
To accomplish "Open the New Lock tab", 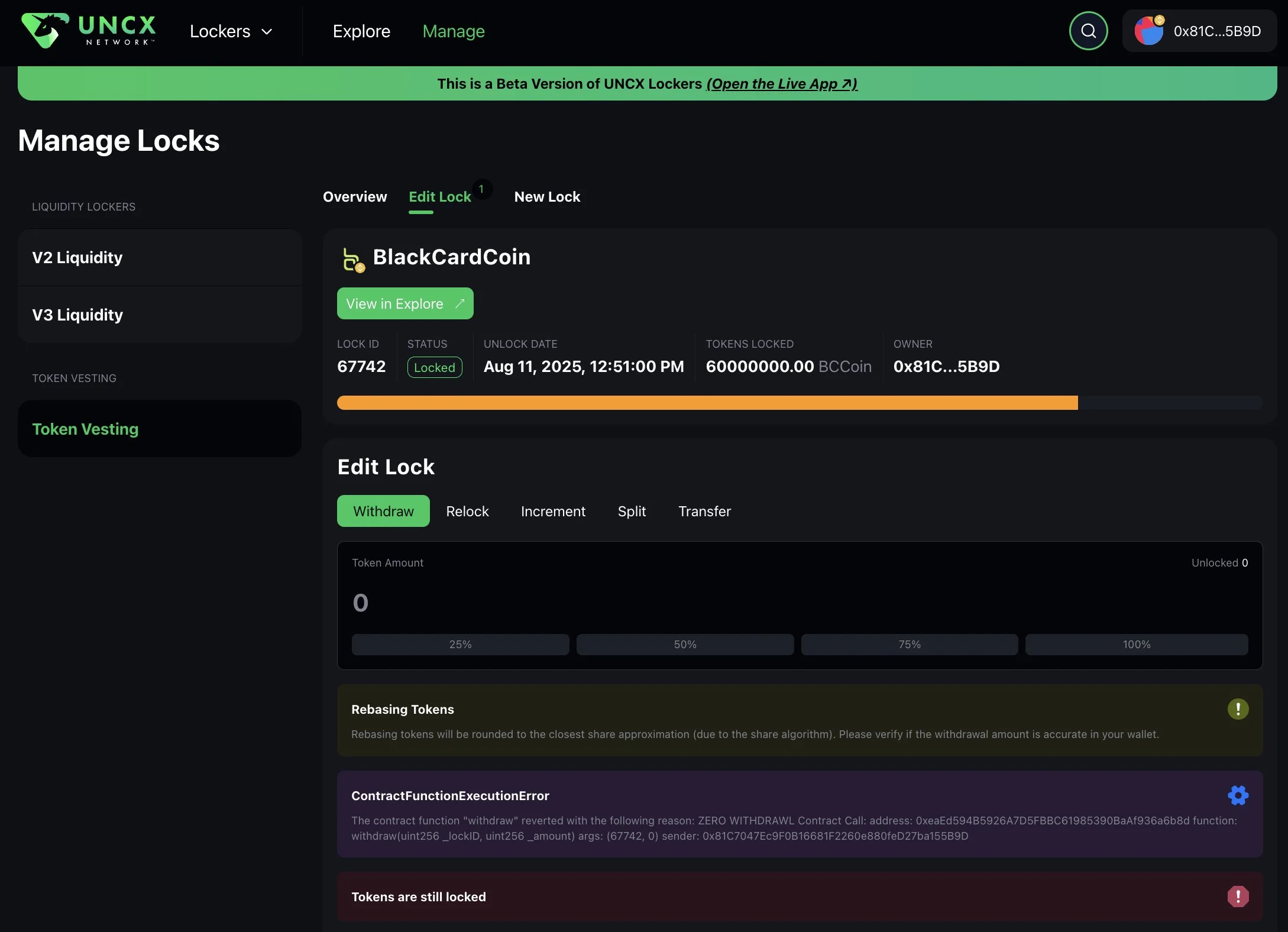I will coord(547,197).
